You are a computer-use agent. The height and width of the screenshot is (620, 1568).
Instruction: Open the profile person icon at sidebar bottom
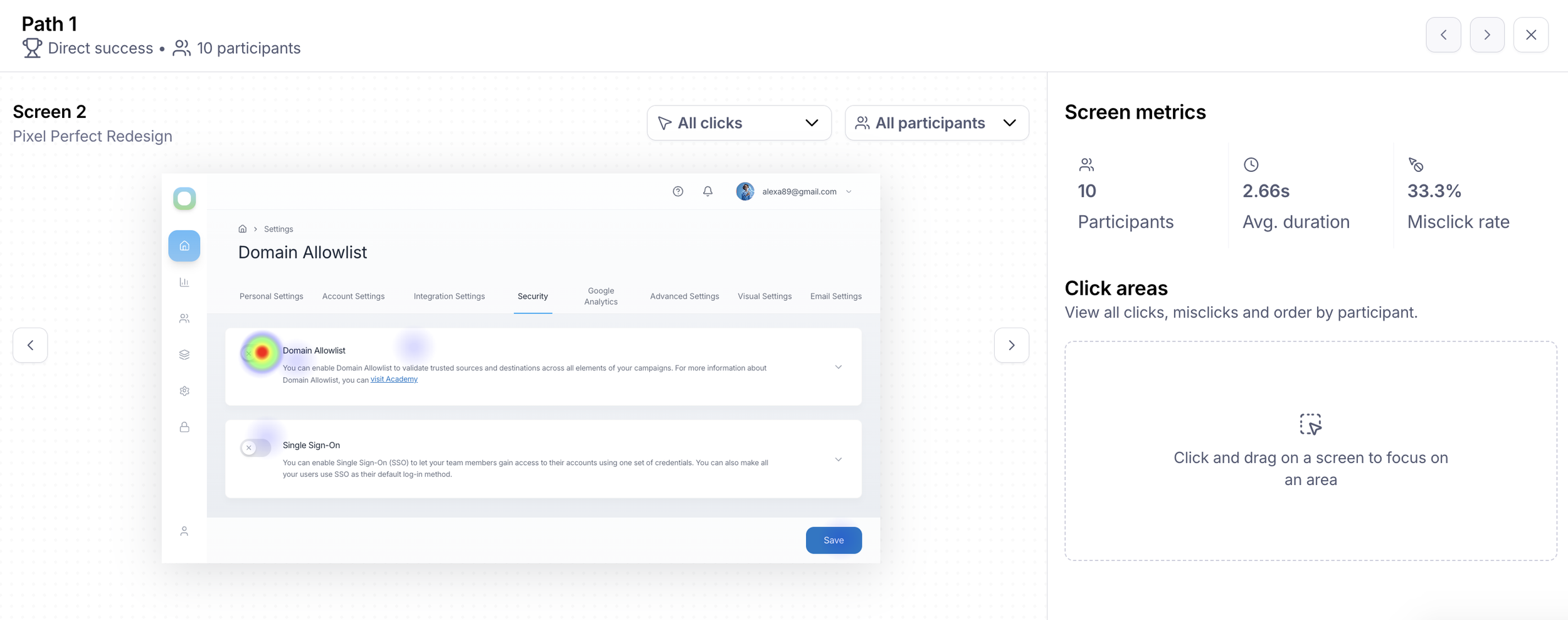[x=184, y=532]
